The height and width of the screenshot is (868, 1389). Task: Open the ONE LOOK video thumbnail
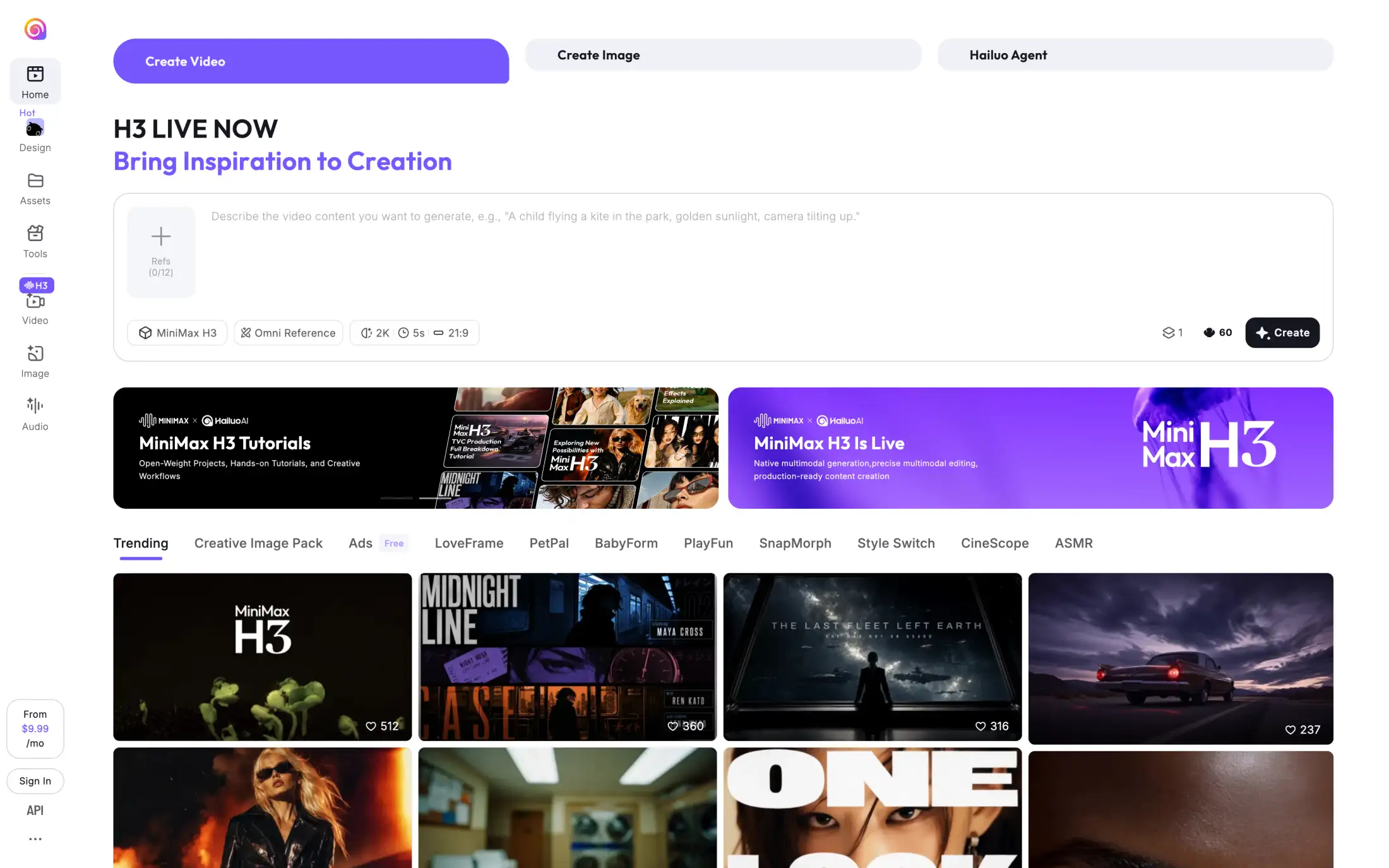pyautogui.click(x=873, y=808)
